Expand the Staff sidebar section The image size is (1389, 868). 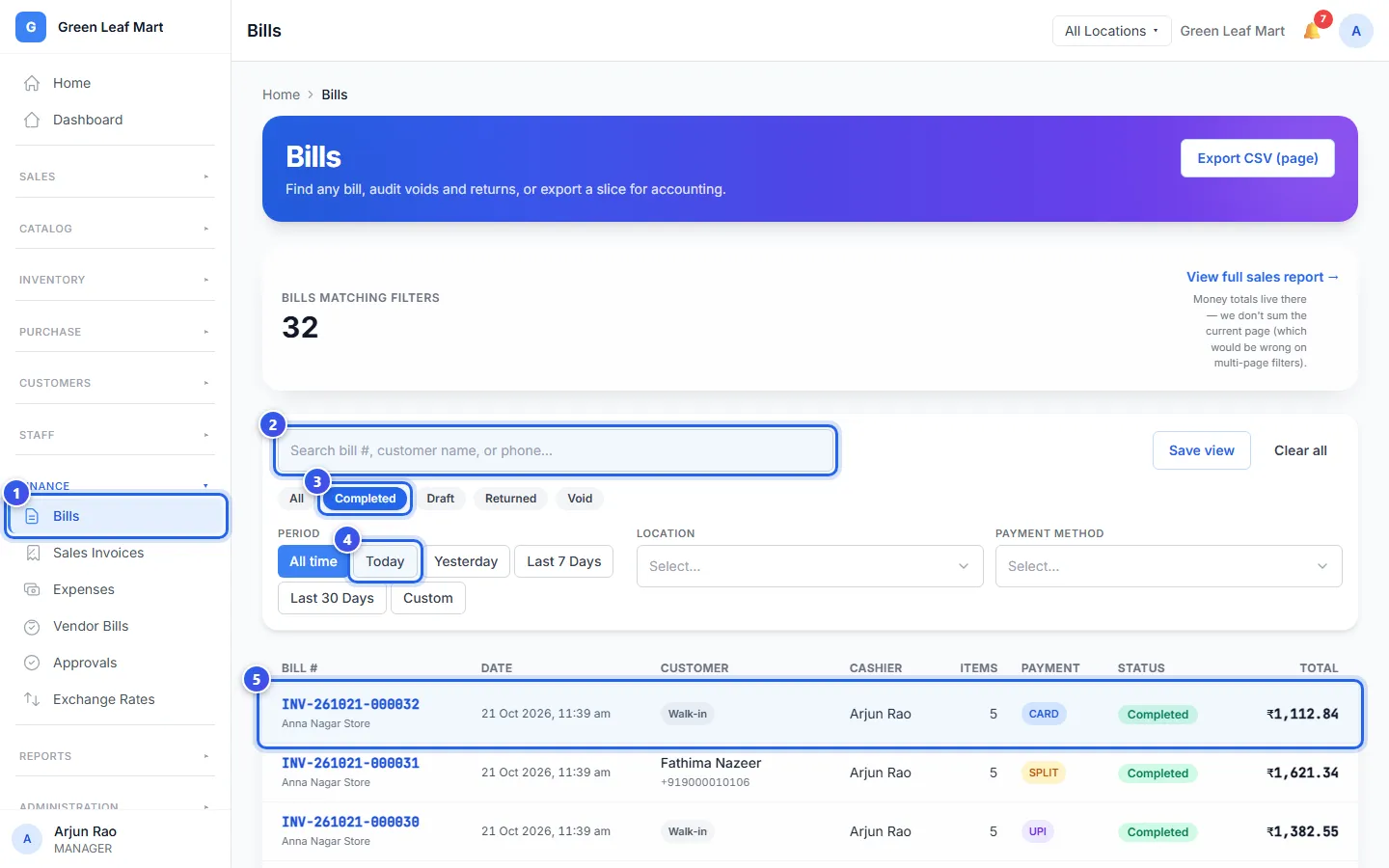click(115, 435)
